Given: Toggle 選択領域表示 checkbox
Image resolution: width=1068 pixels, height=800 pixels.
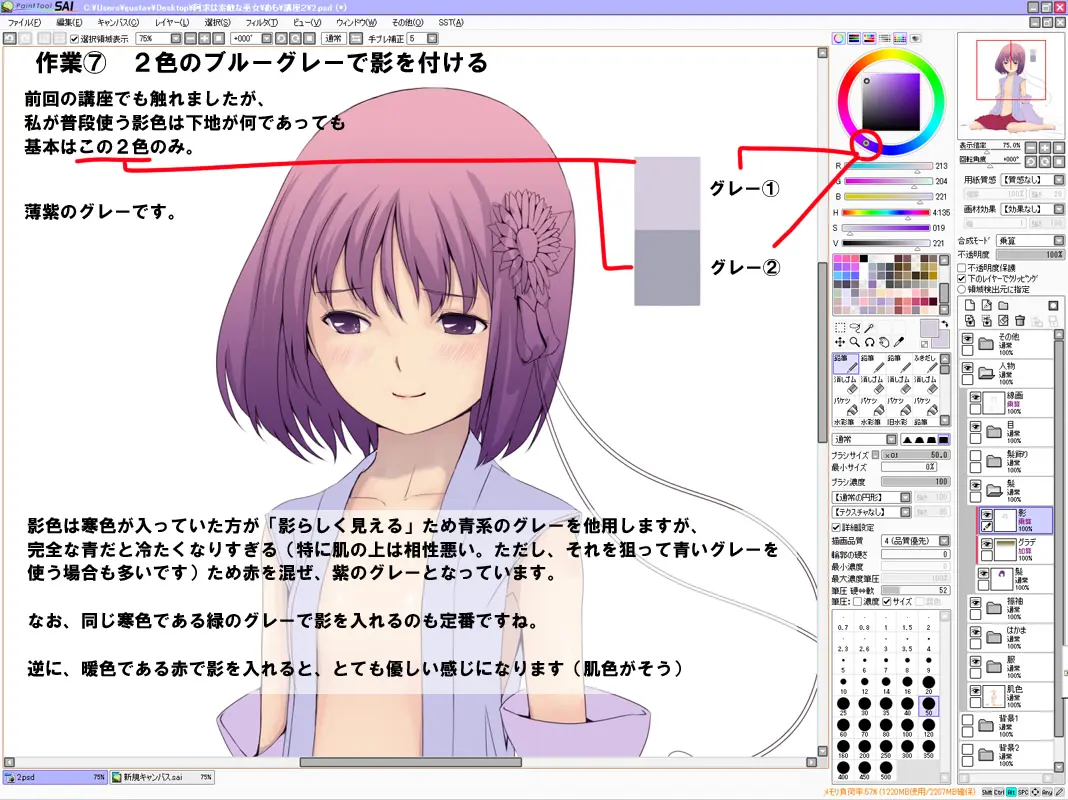Looking at the screenshot, I should pos(75,39).
